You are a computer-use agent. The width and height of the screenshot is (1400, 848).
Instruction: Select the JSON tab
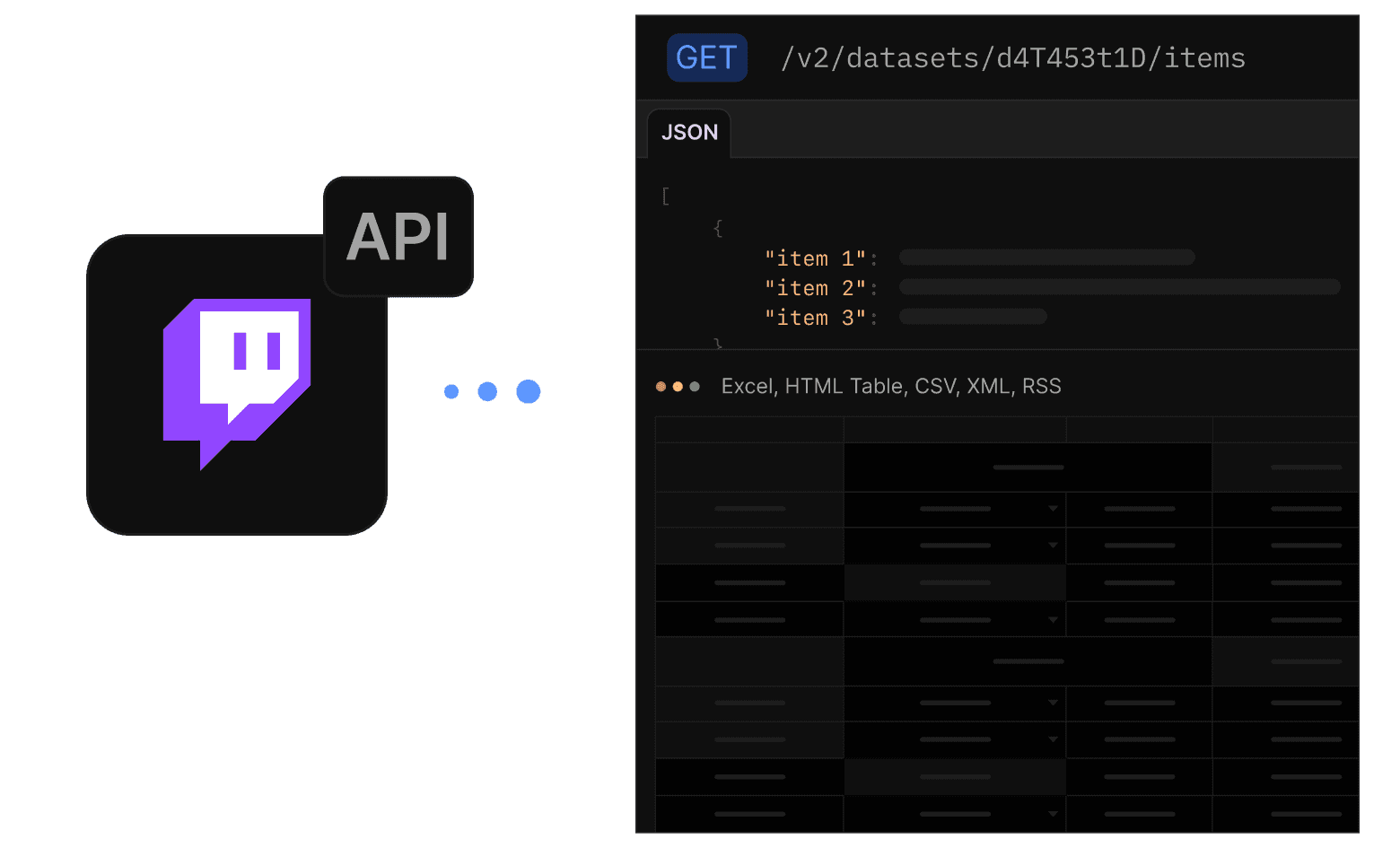pyautogui.click(x=689, y=133)
